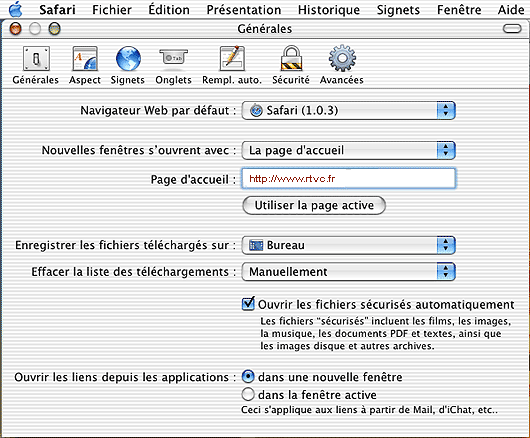Image resolution: width=530 pixels, height=438 pixels.
Task: Click the Nouvelles fenêtres s'ouvrent avec label
Action: point(139,150)
